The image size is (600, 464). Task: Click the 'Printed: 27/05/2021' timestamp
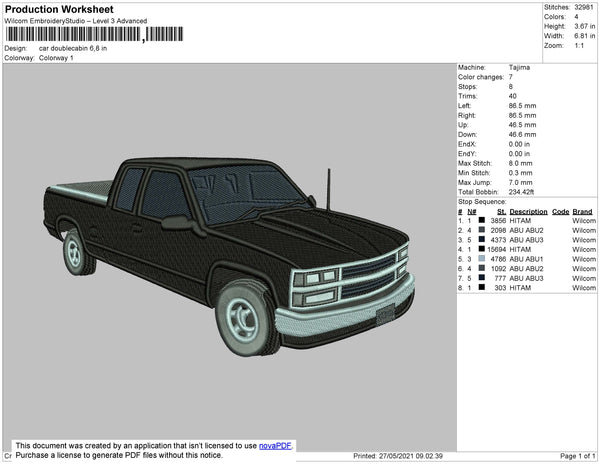pyautogui.click(x=398, y=456)
